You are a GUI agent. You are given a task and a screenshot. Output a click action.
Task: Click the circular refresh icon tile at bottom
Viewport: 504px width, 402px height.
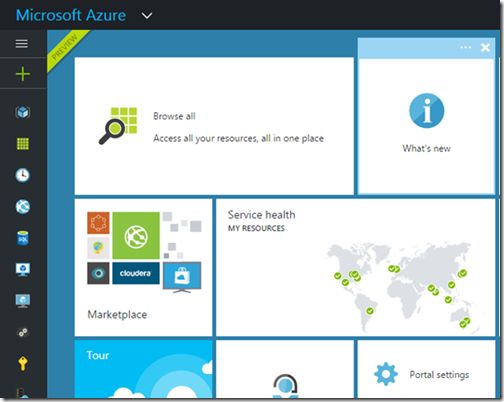coord(285,369)
